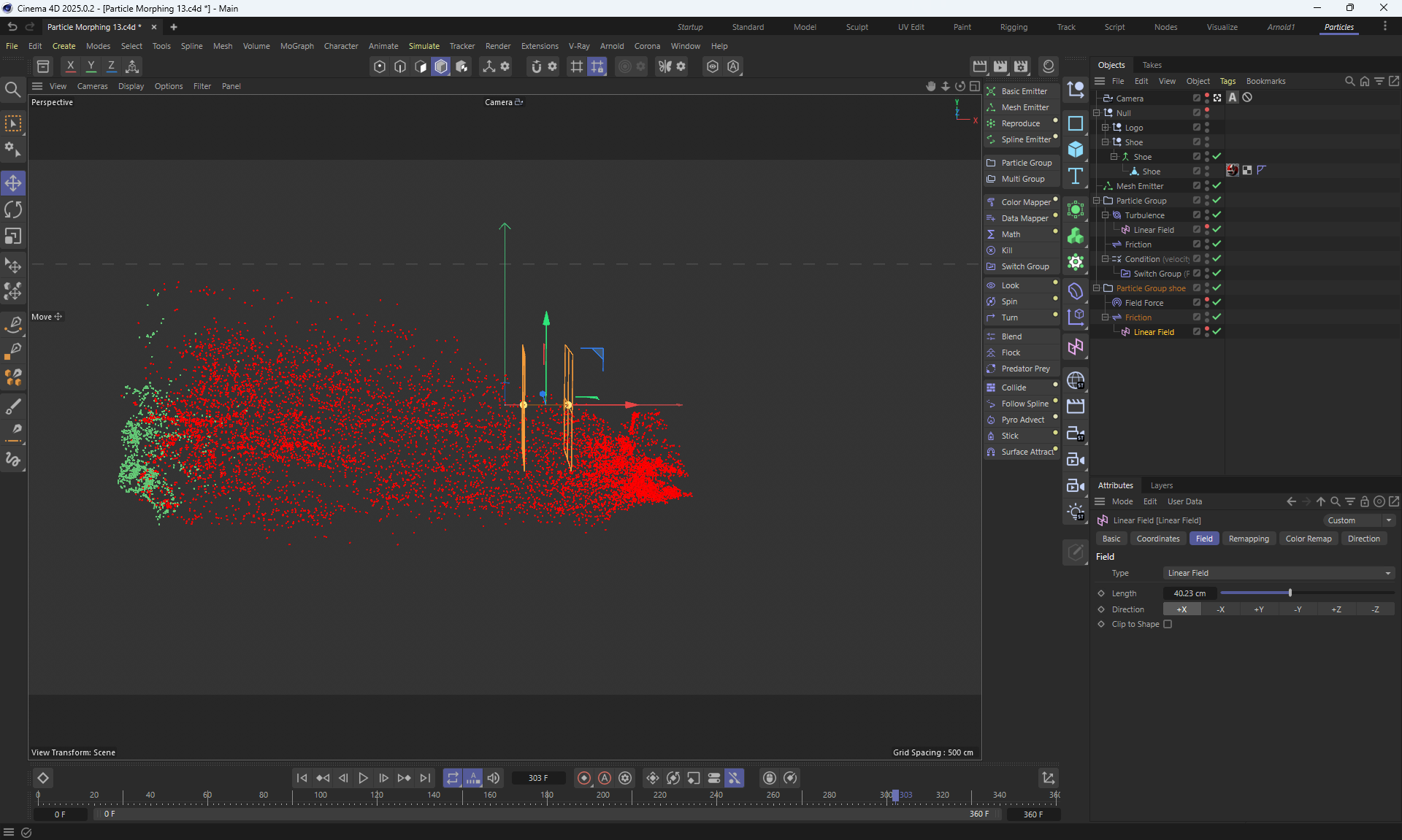
Task: Collapse the Particle Group shoe tree node
Action: (x=1097, y=288)
